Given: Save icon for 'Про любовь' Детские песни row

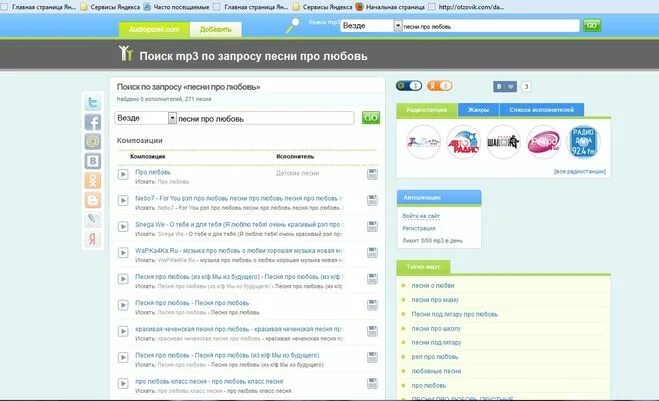Looking at the screenshot, I should point(372,174).
